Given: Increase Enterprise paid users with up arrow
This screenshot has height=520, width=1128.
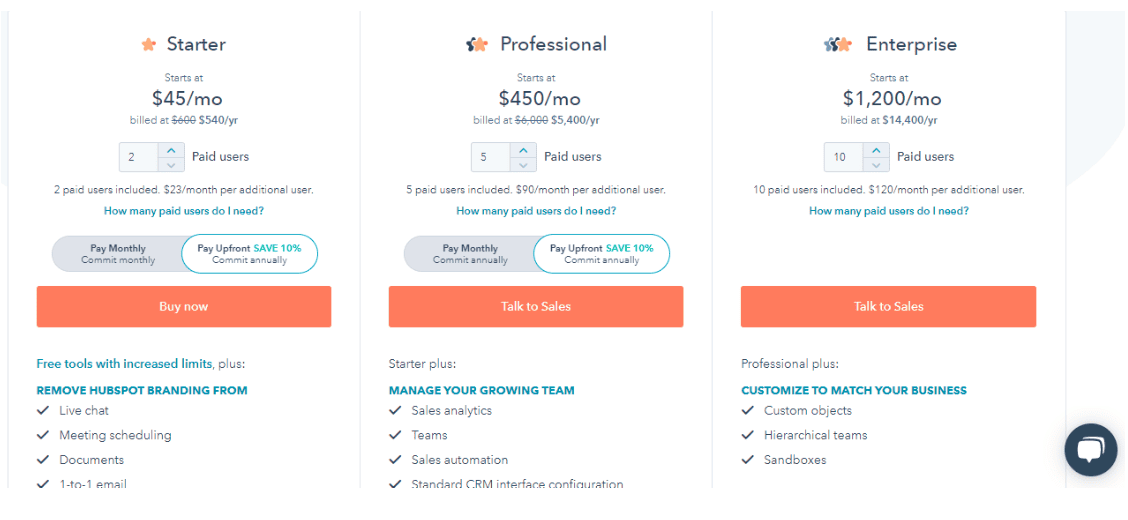Looking at the screenshot, I should [875, 150].
